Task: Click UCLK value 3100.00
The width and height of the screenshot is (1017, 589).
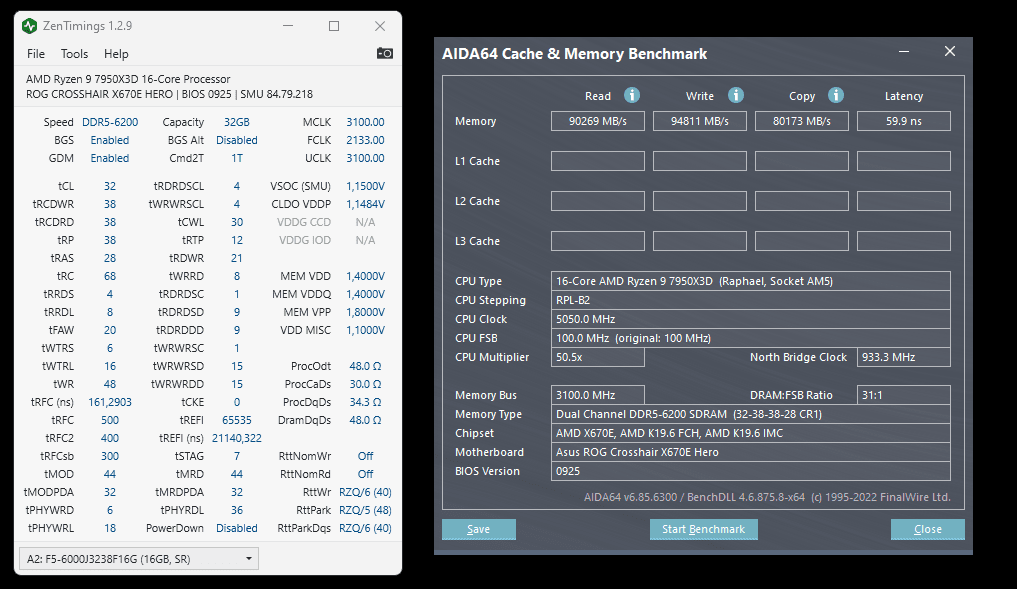Action: pos(365,158)
